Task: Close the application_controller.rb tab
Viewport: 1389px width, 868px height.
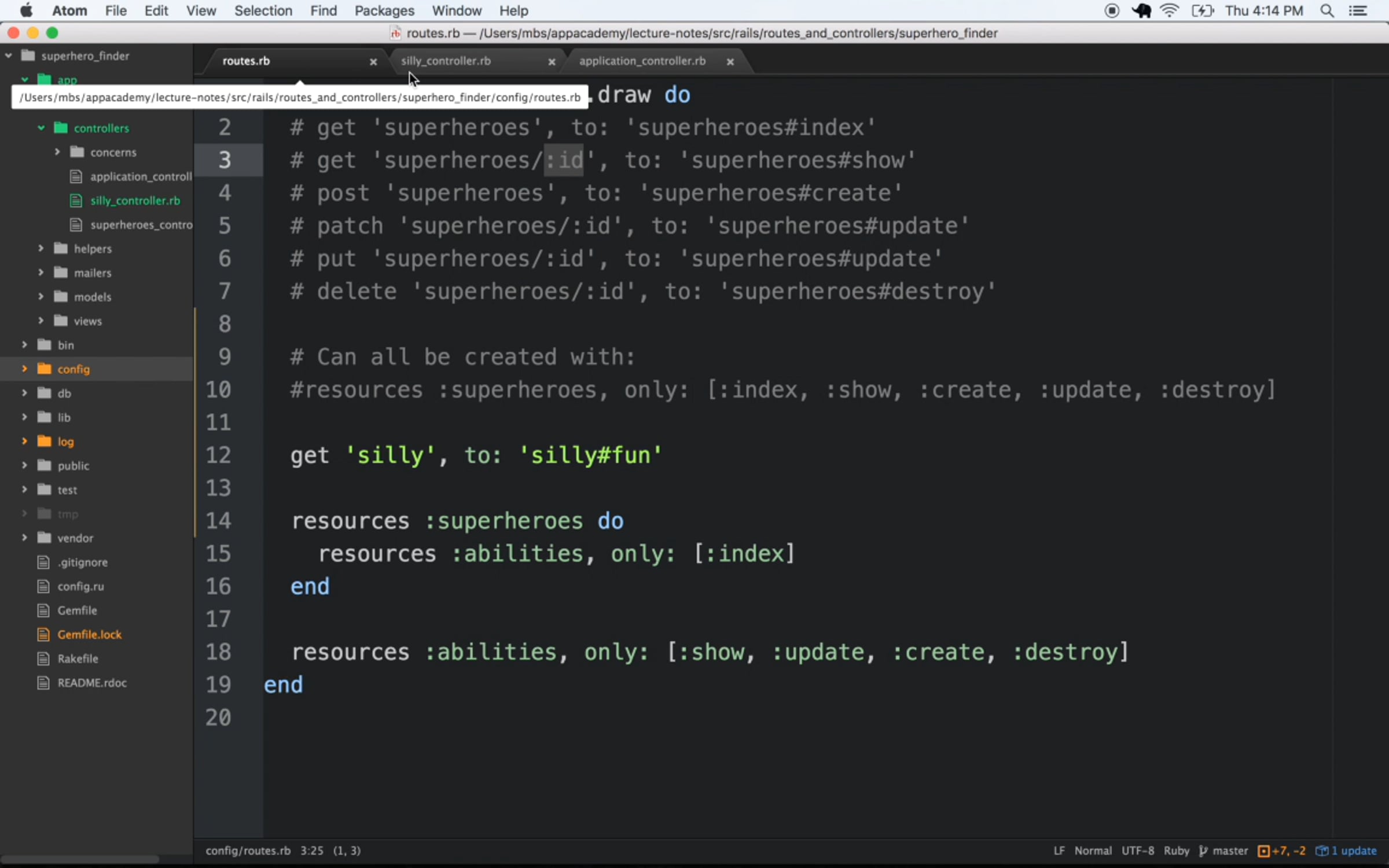Action: (730, 61)
